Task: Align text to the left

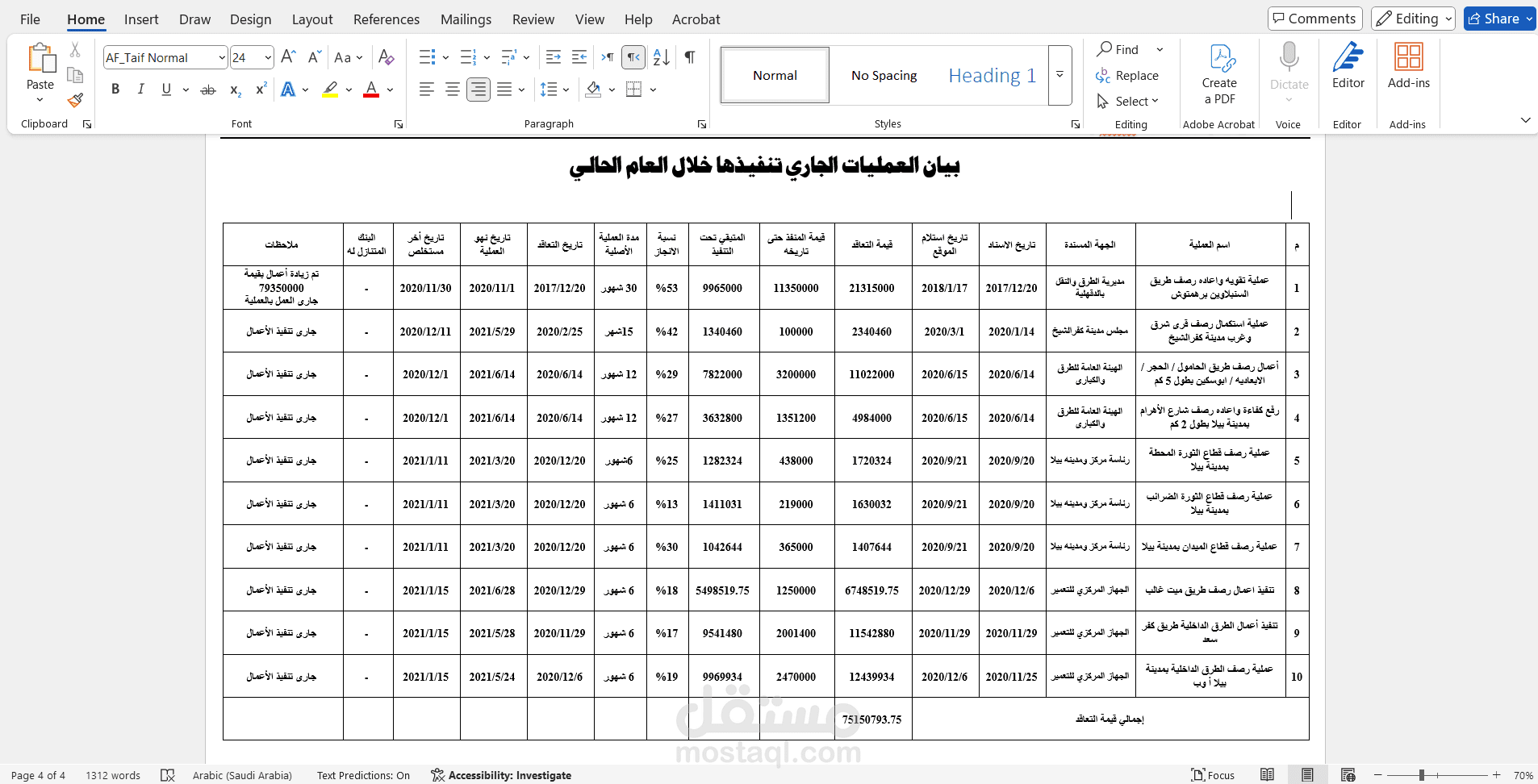Action: [427, 90]
